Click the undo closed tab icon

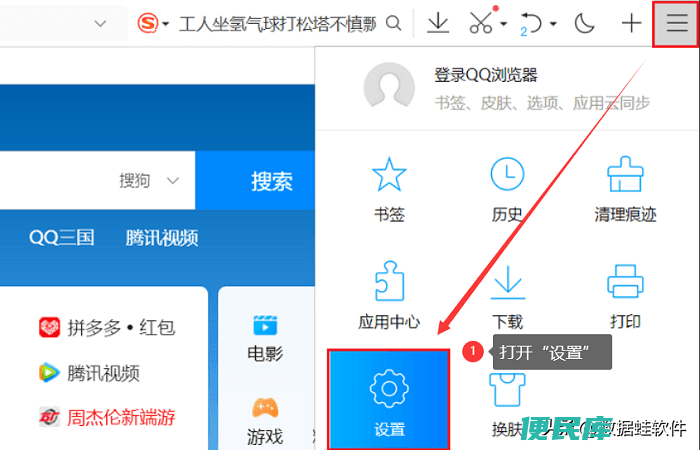click(531, 24)
